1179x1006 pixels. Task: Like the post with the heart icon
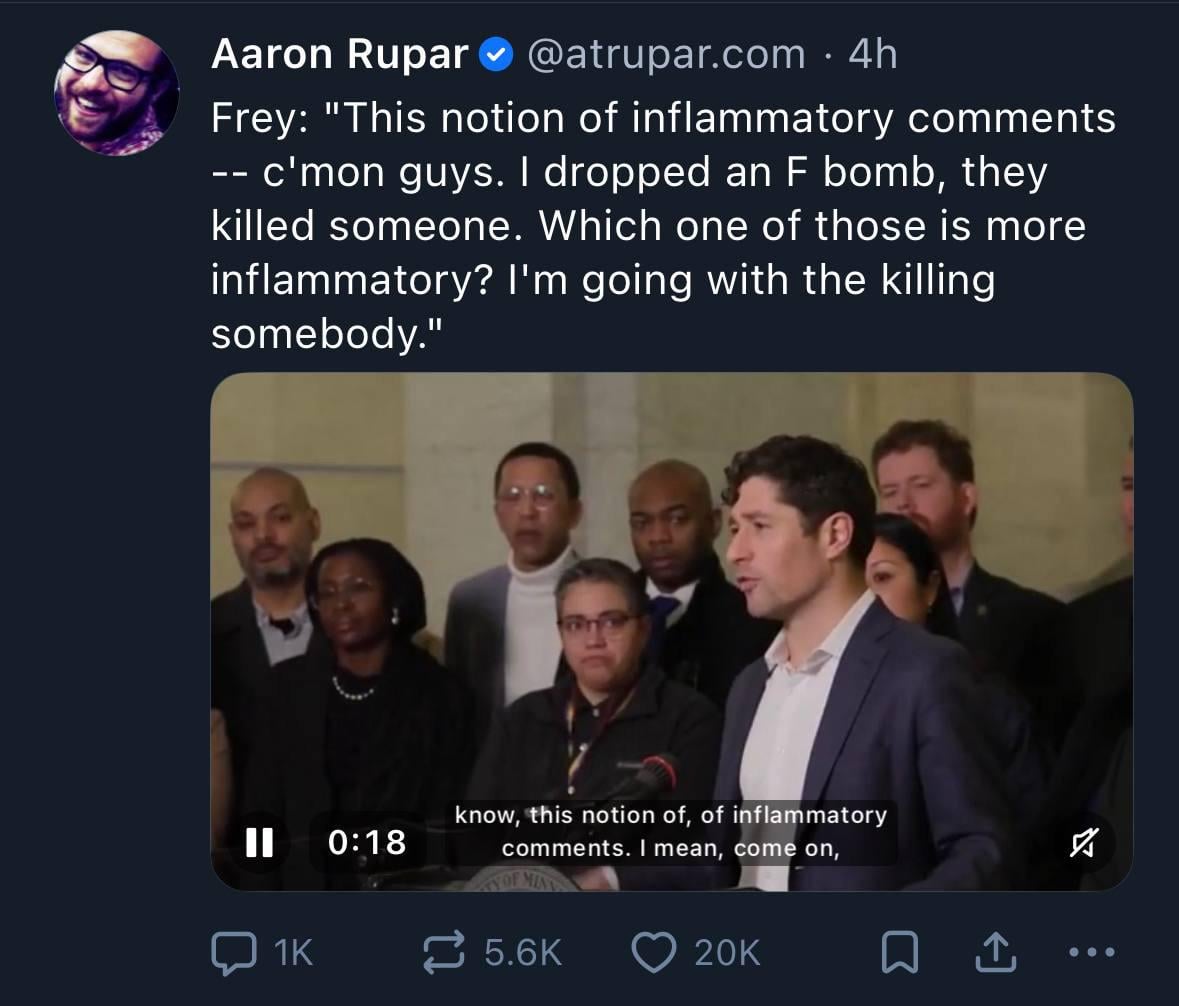coord(654,952)
